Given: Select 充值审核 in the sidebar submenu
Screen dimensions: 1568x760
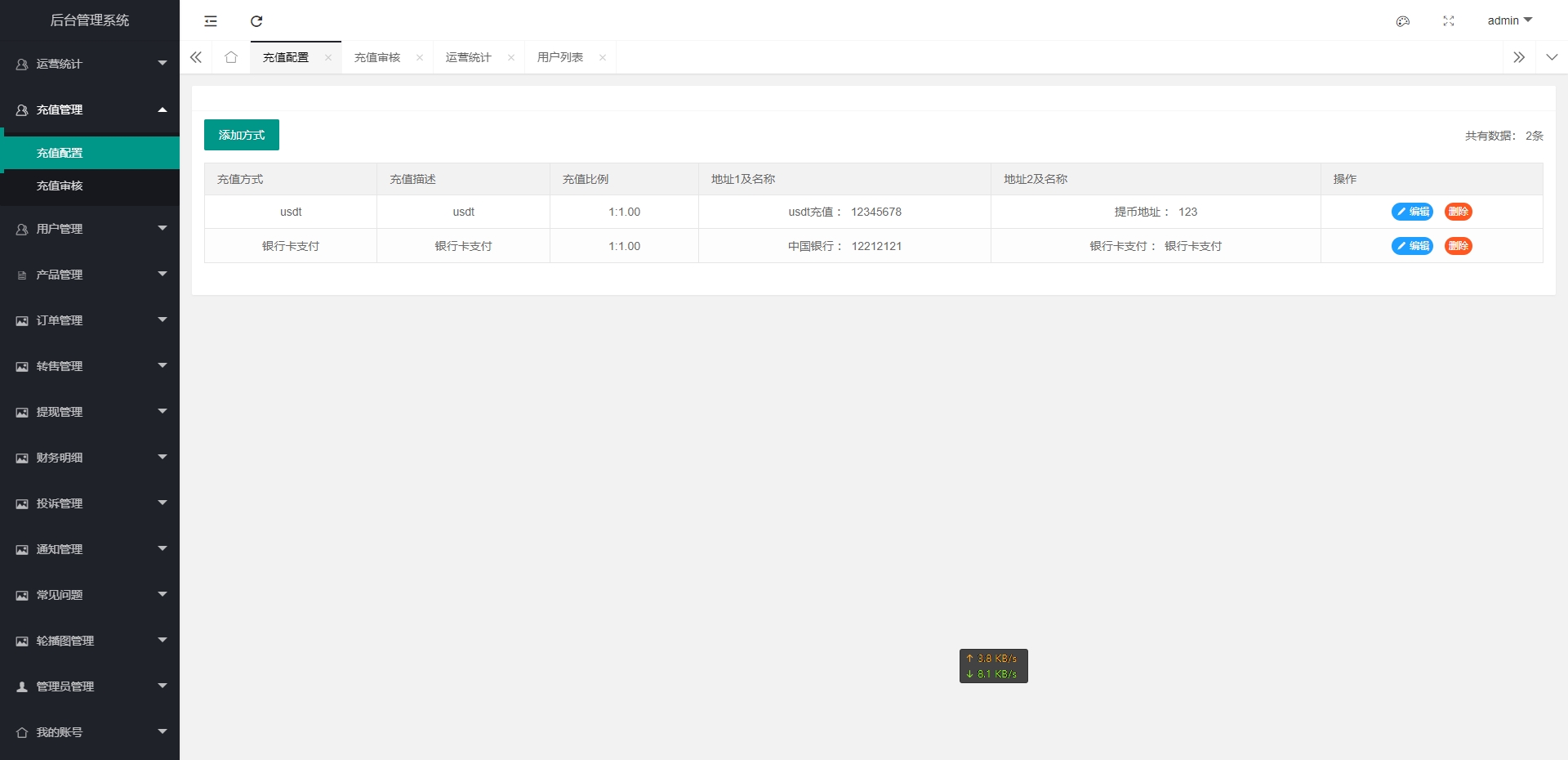Looking at the screenshot, I should pos(60,186).
